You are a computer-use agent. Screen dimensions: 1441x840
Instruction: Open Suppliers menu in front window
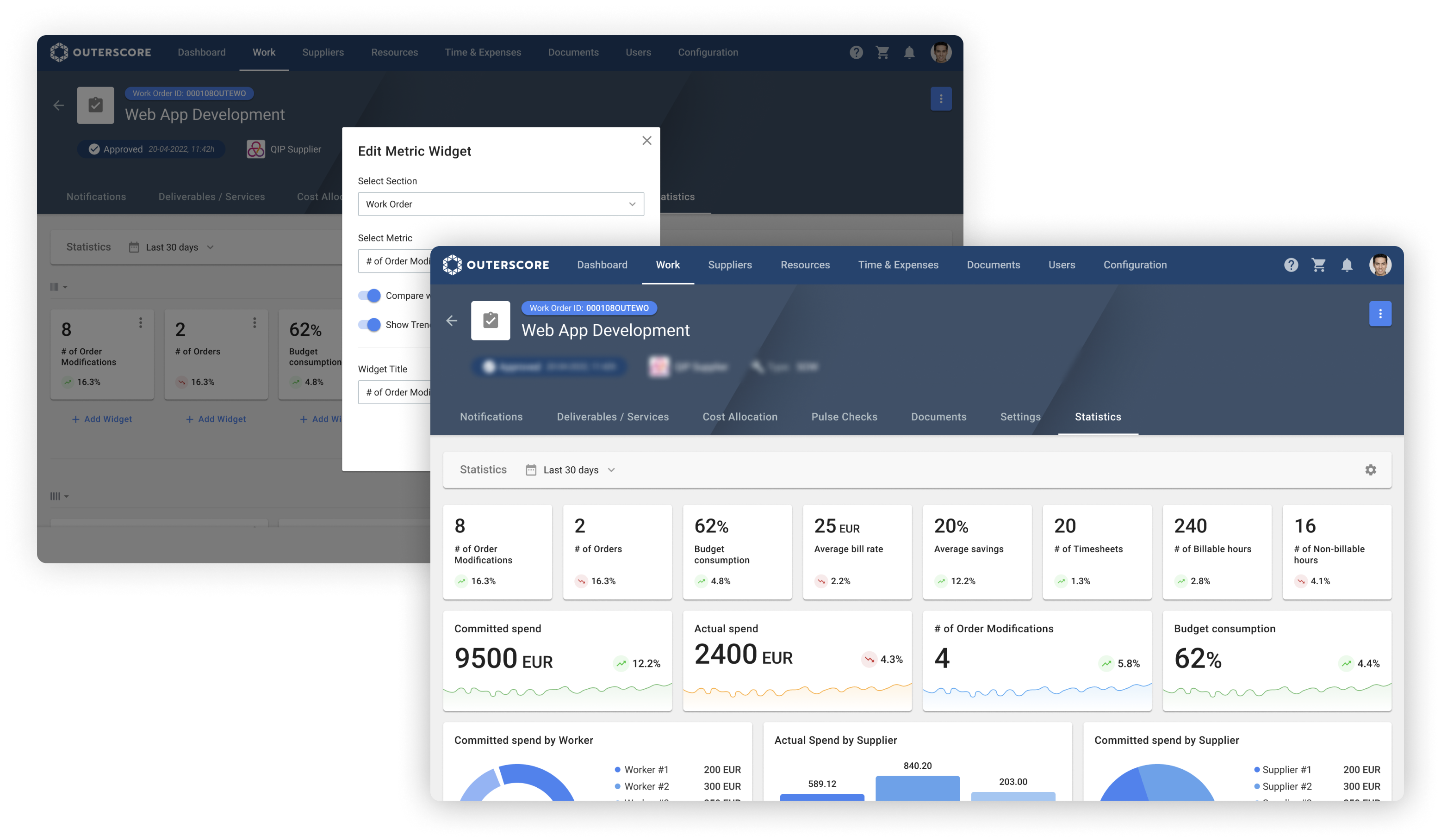click(730, 265)
